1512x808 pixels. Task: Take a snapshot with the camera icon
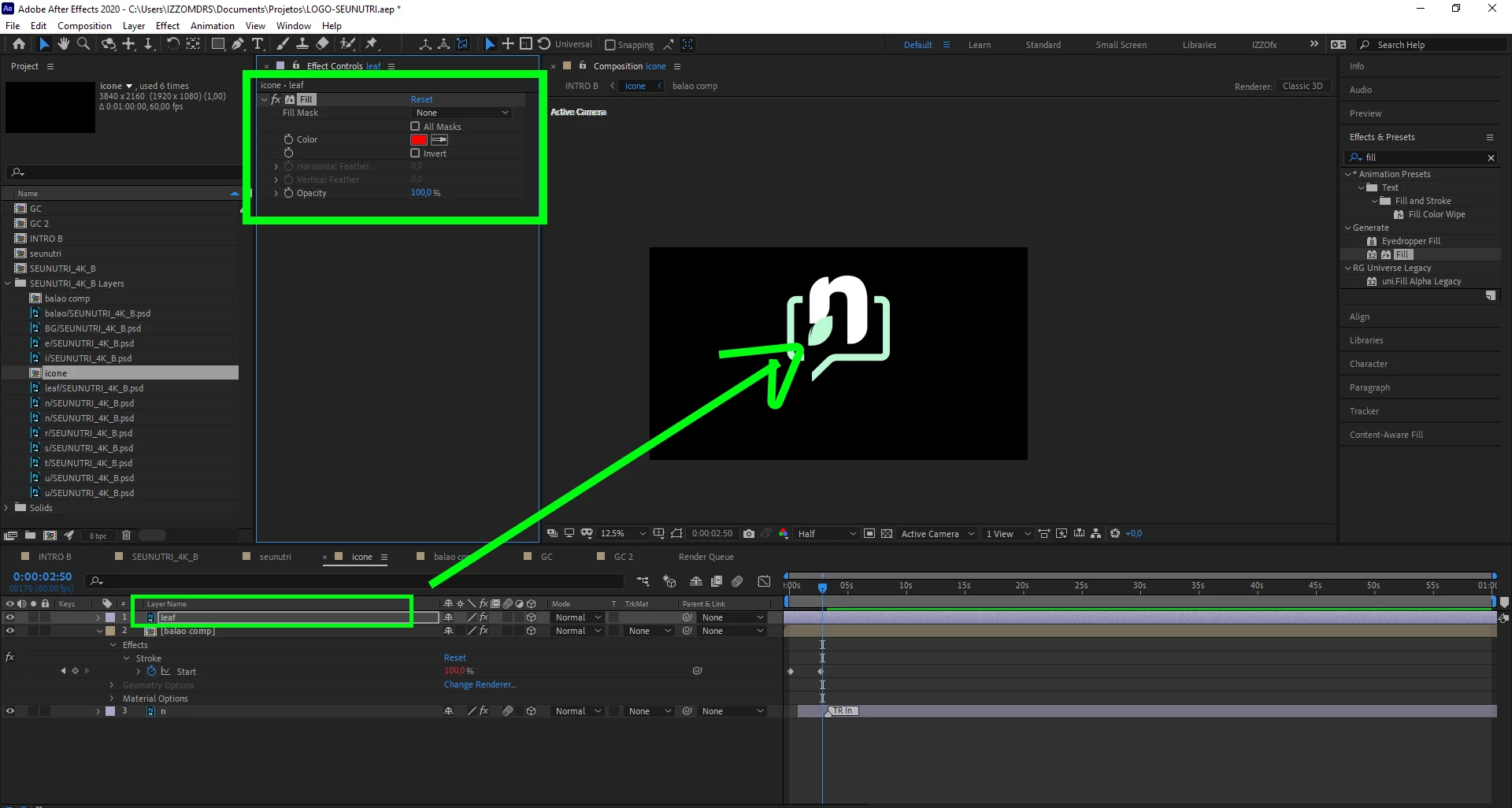pyautogui.click(x=749, y=533)
